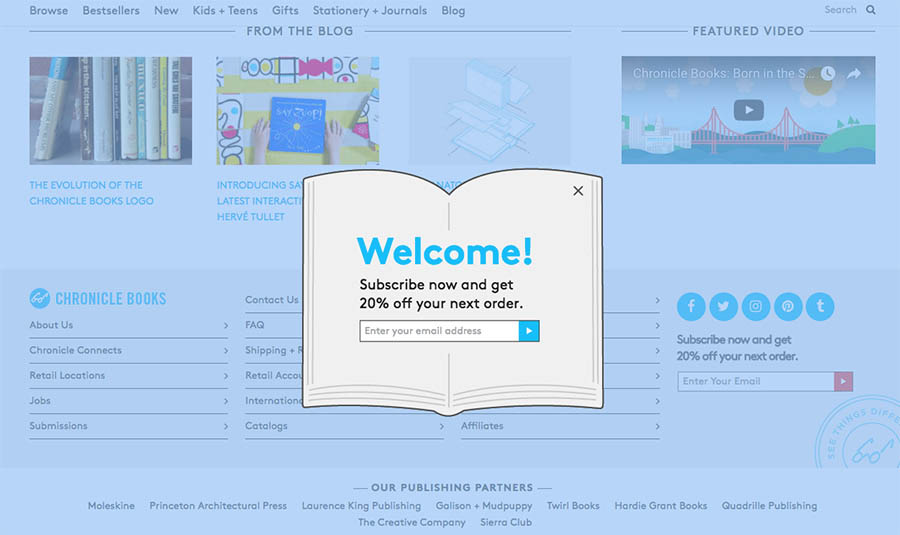This screenshot has height=535, width=900.
Task: Click the popup email address field
Action: 439,331
